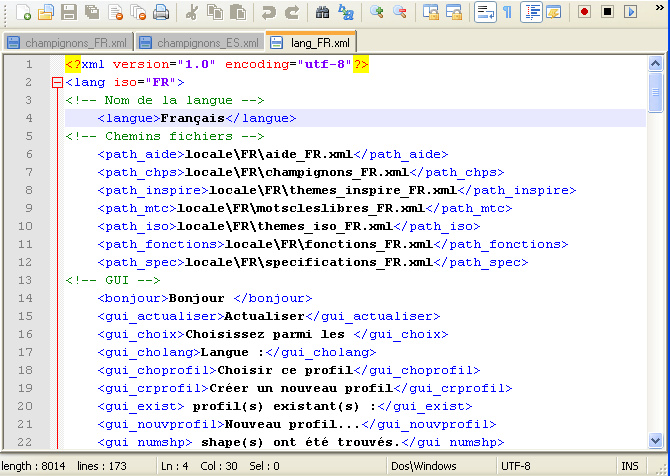Undo the last edit

268,13
